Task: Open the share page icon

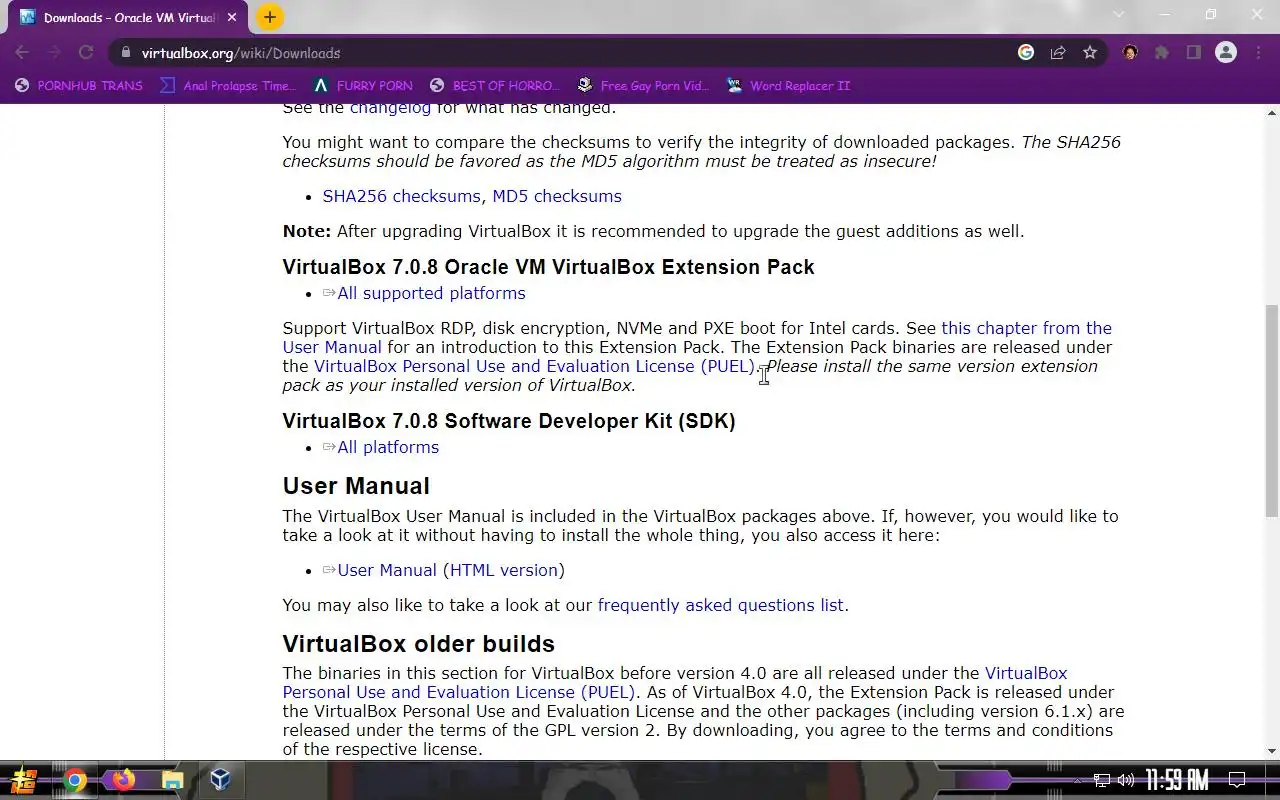Action: coord(1058,53)
